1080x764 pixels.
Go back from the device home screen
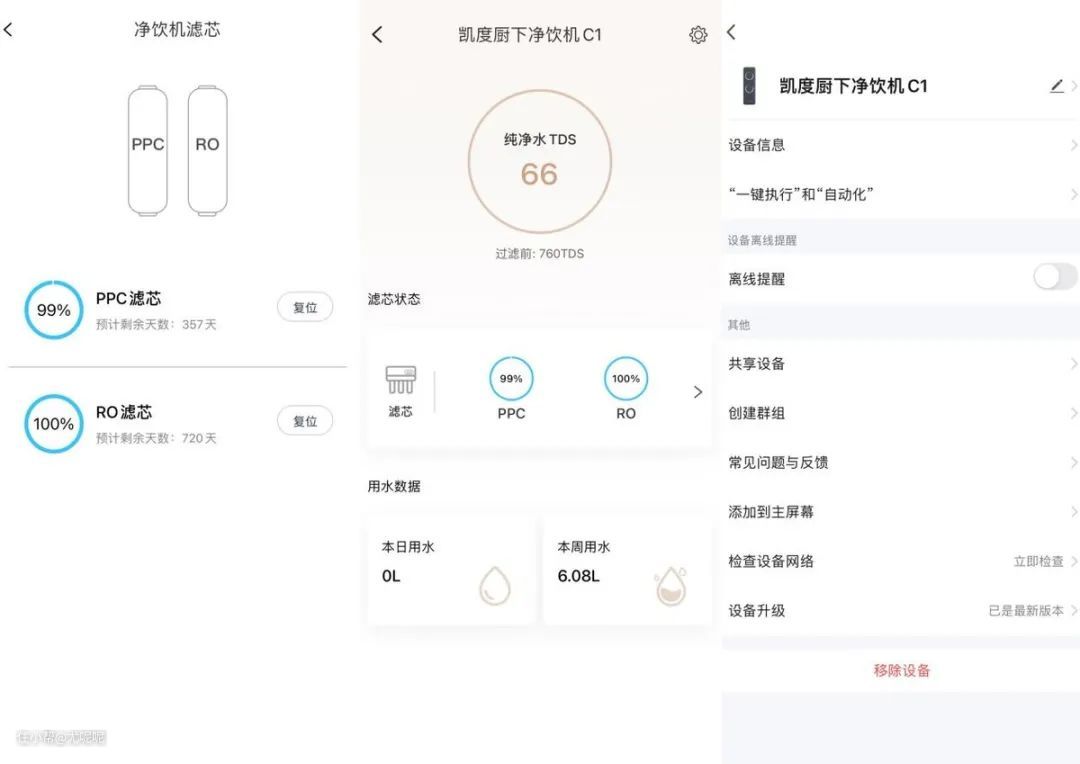pos(377,34)
